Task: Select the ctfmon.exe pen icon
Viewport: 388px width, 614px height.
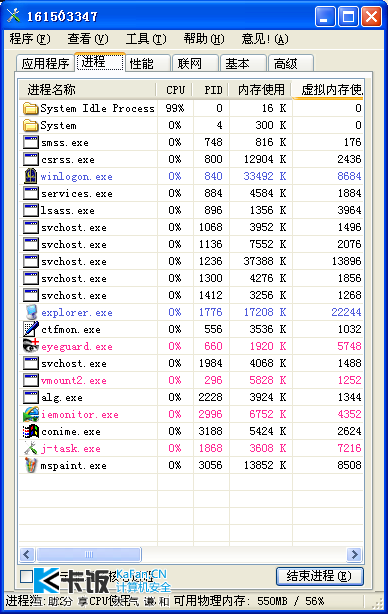Action: tap(31, 329)
